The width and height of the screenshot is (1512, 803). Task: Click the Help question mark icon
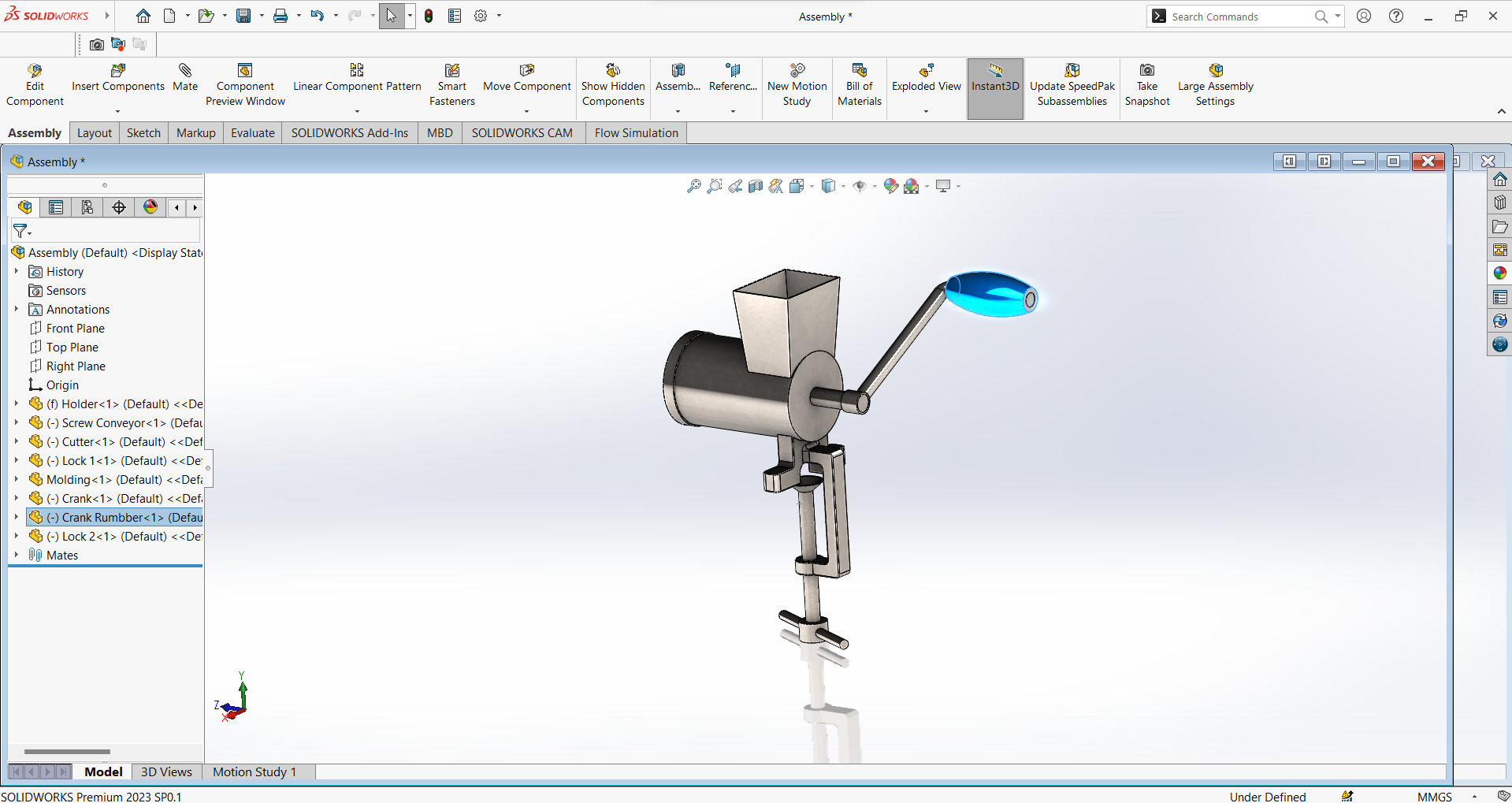[1396, 16]
